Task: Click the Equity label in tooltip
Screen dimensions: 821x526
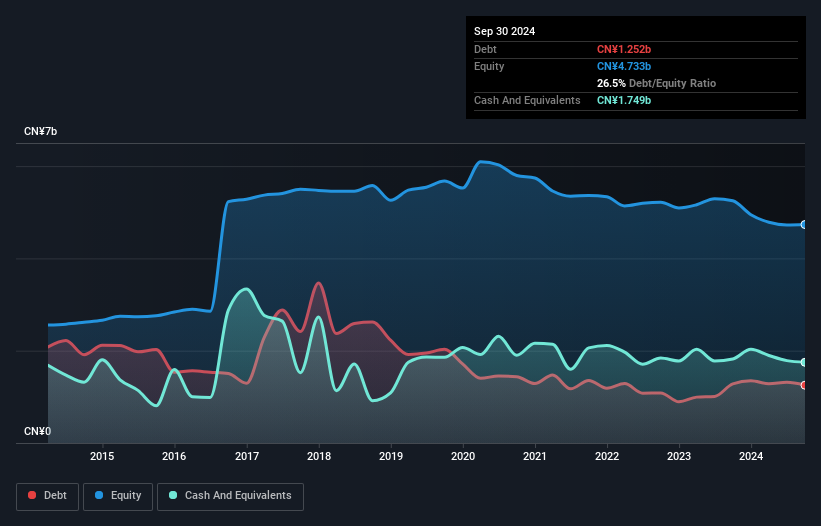Action: coord(489,66)
